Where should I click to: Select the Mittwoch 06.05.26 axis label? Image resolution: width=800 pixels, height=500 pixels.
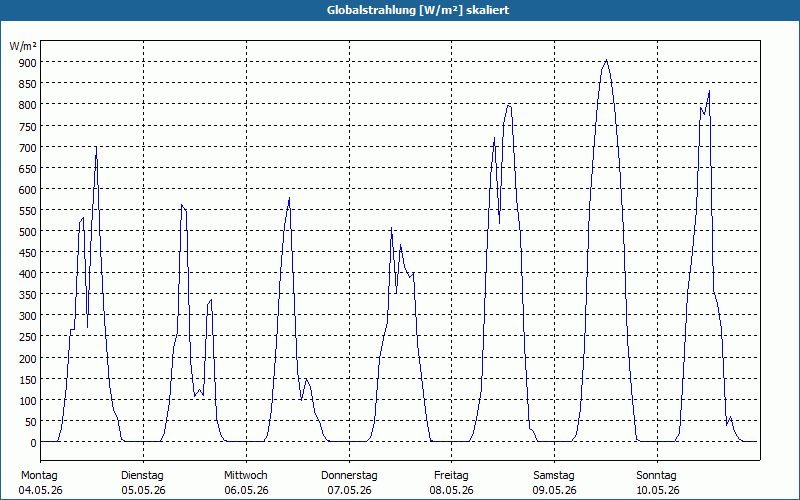point(246,483)
